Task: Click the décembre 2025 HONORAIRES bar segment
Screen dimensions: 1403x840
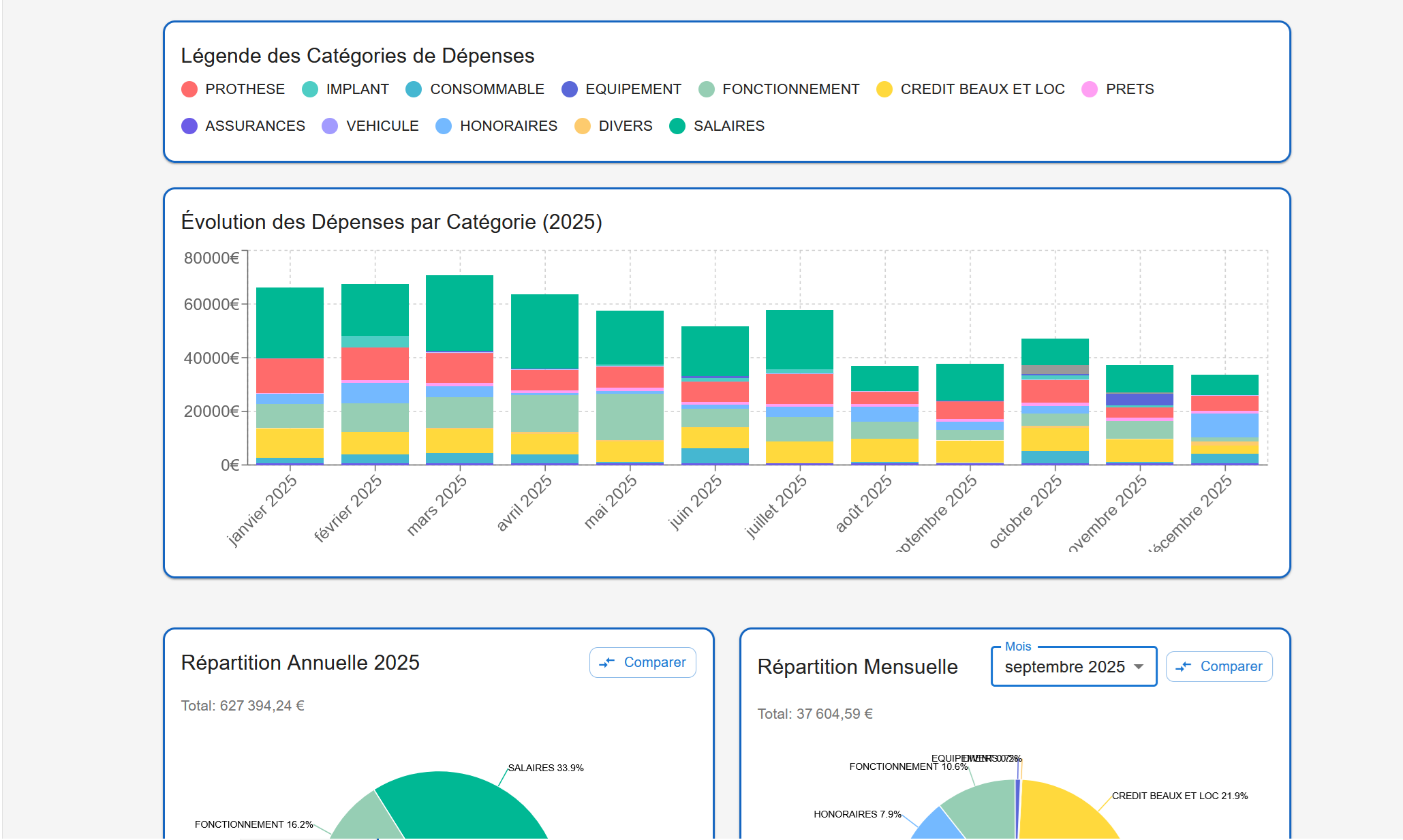Action: tap(1224, 425)
